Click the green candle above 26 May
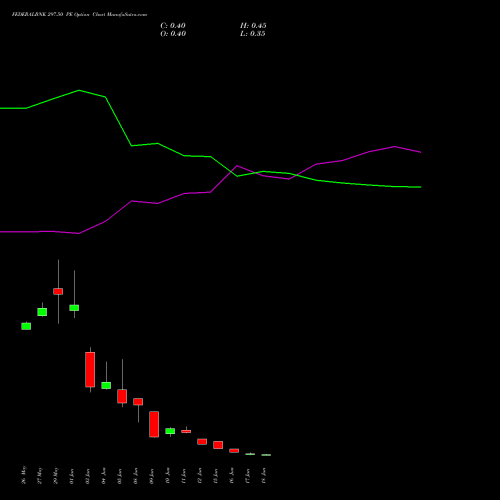This screenshot has width=500, height=500. [x=26, y=326]
